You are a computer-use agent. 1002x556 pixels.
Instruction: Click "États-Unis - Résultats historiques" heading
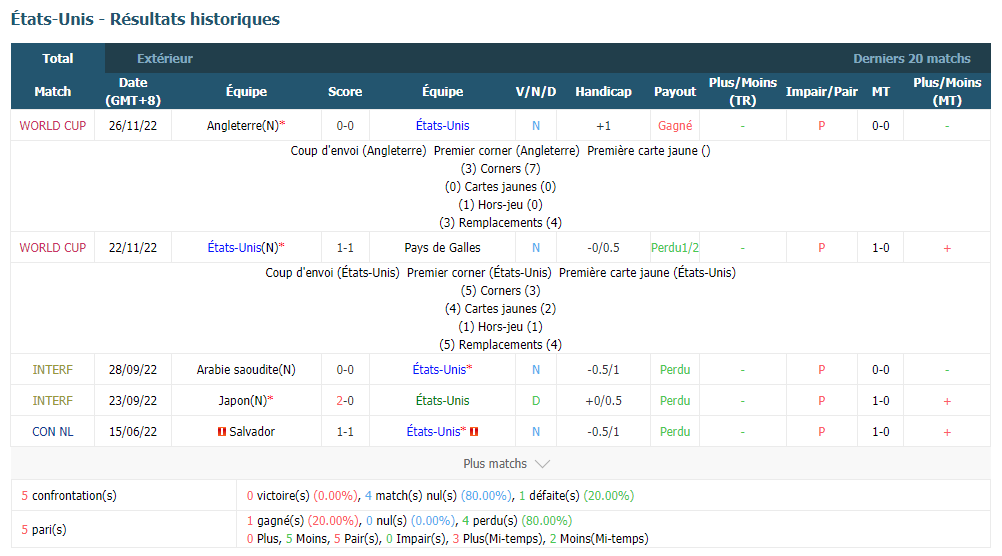145,19
